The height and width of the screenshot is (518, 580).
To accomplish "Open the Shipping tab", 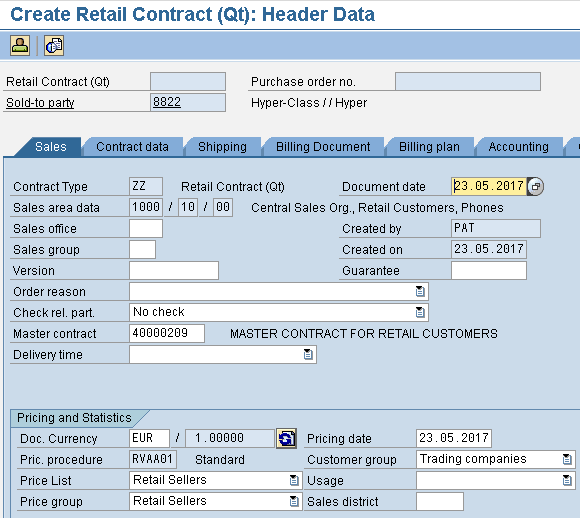I will [222, 147].
